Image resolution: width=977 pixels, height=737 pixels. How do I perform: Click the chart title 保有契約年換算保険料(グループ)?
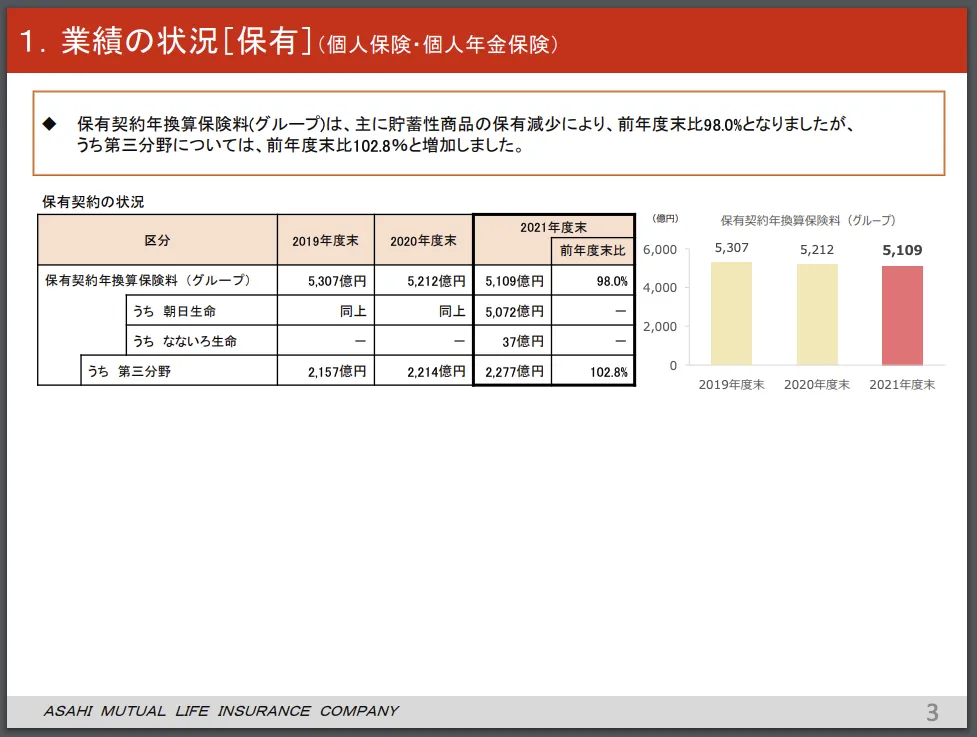pyautogui.click(x=808, y=220)
